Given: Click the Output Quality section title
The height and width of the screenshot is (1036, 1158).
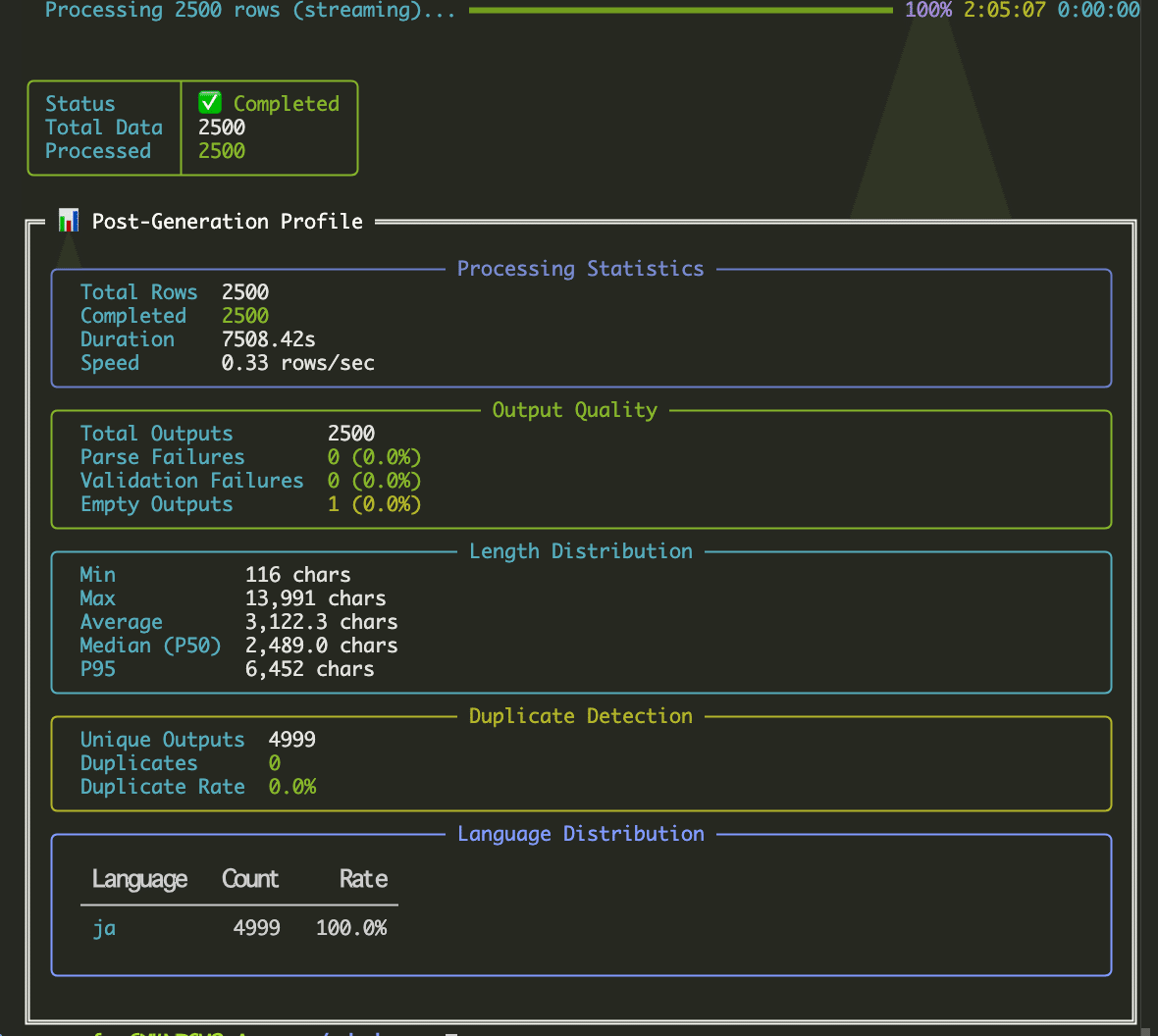Looking at the screenshot, I should click(x=574, y=410).
